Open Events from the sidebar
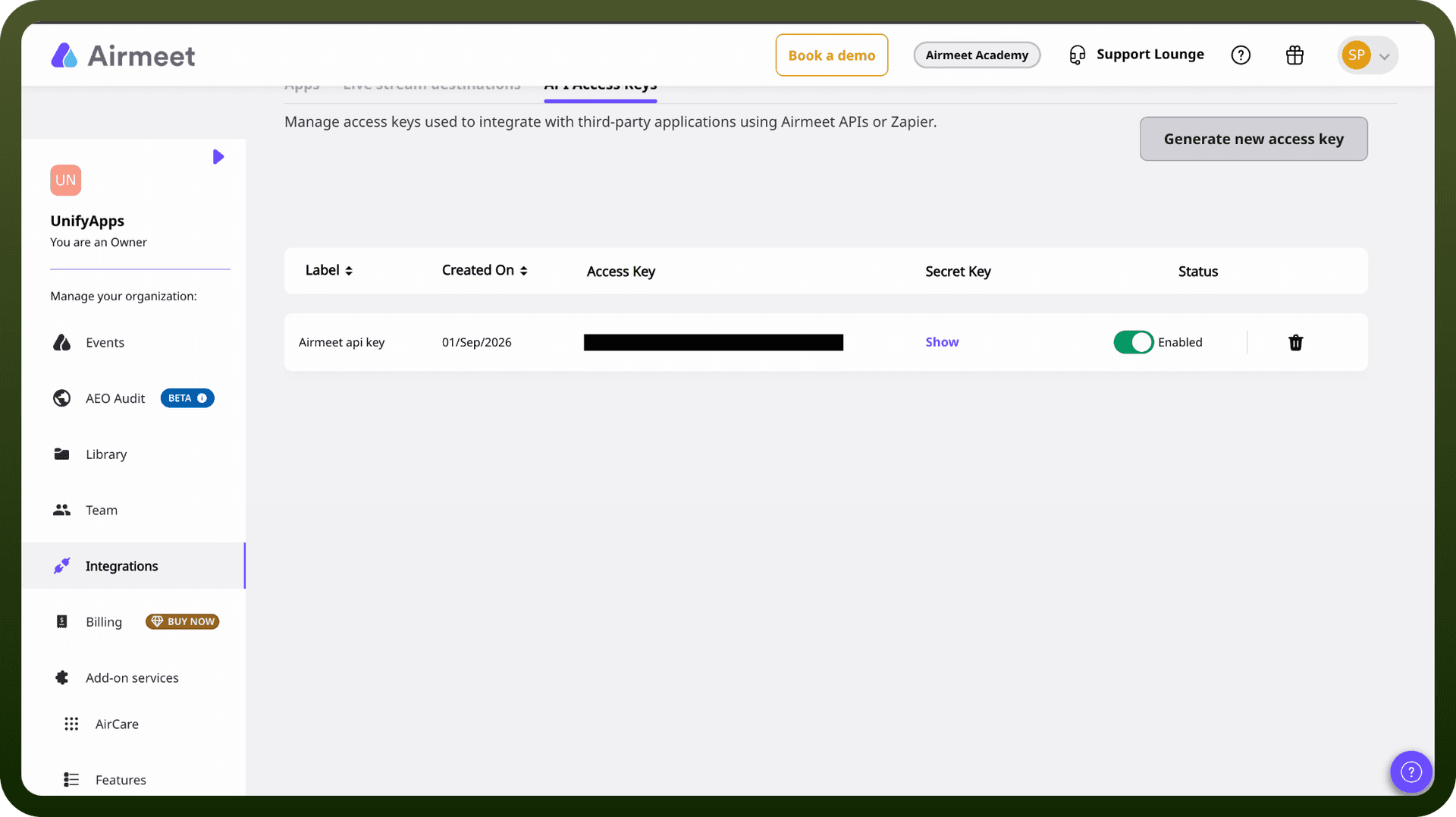 coord(105,343)
